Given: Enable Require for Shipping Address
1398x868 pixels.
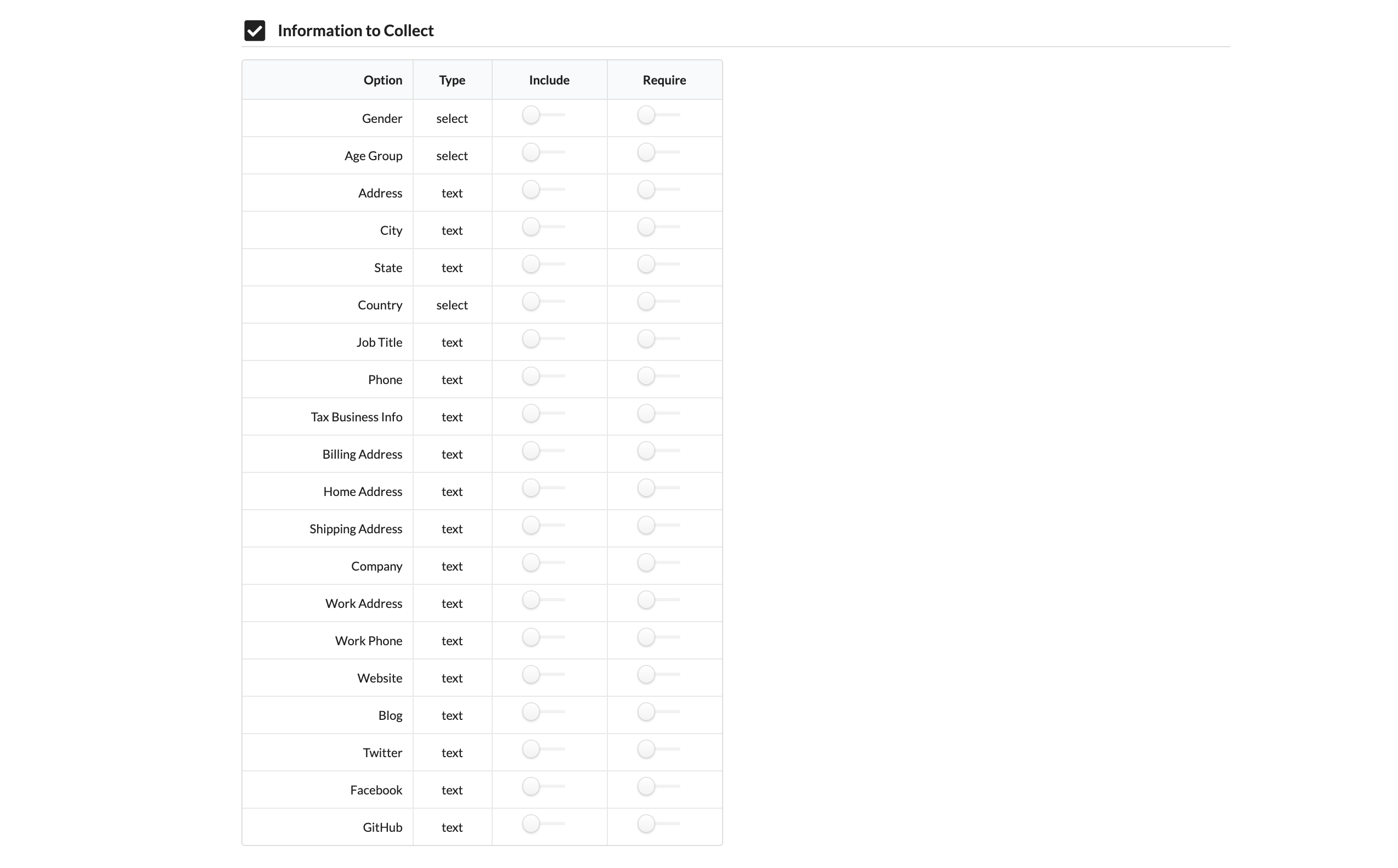Looking at the screenshot, I should pyautogui.click(x=659, y=525).
